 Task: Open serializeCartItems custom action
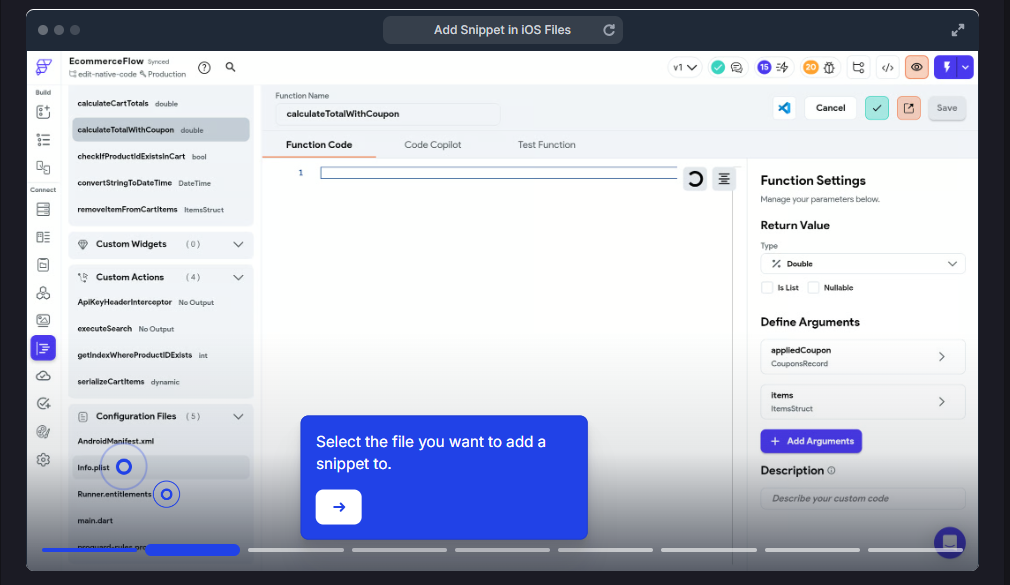[x=160, y=381]
